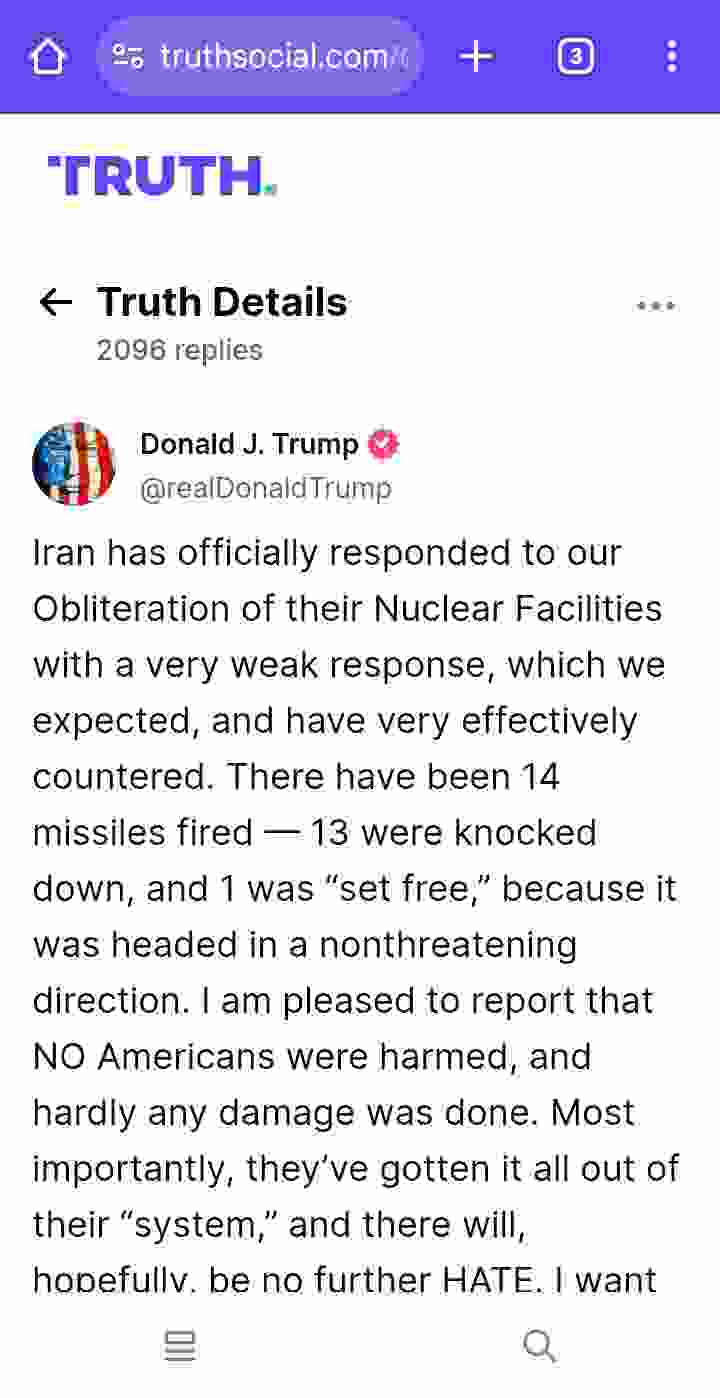Open a new tab with plus icon
720x1398 pixels.
476,57
